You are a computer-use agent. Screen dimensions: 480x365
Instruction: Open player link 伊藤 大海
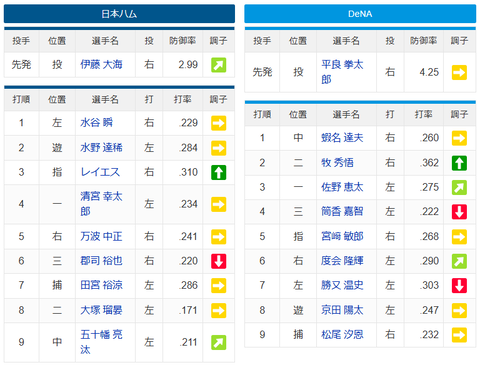click(x=101, y=64)
